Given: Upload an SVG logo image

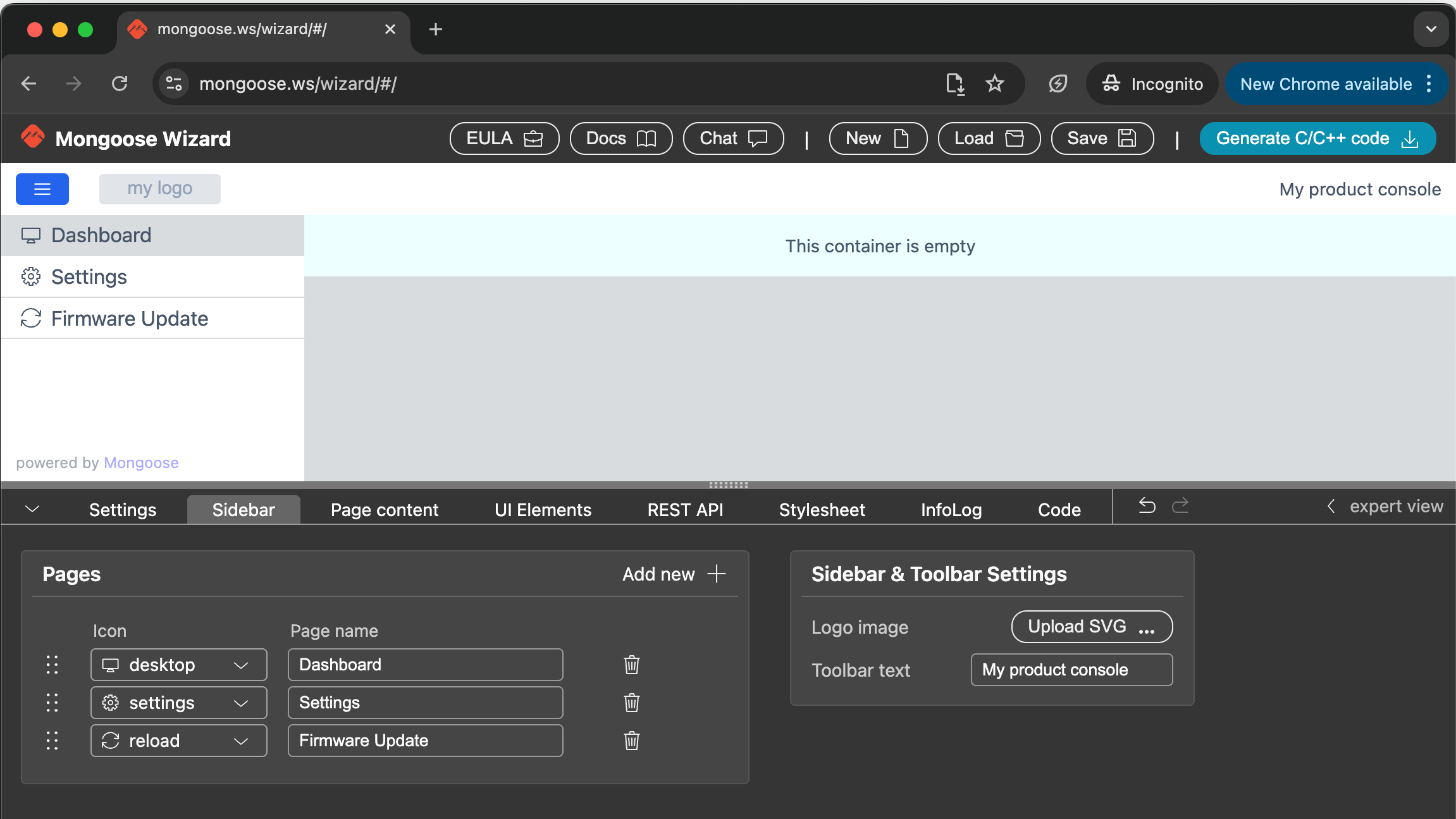Looking at the screenshot, I should click(x=1091, y=627).
